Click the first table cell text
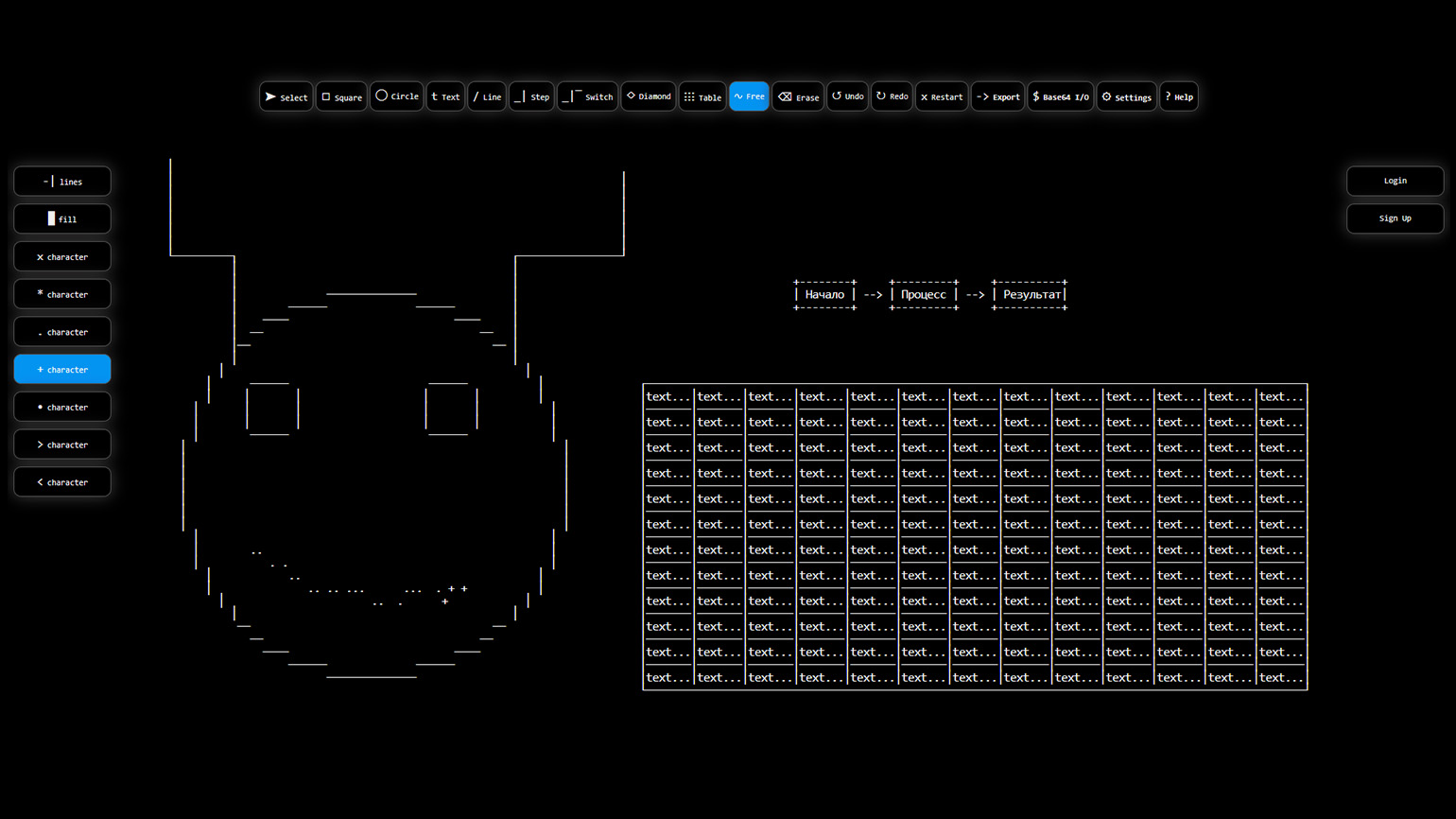Screen dimensions: 1456x819 coord(667,396)
